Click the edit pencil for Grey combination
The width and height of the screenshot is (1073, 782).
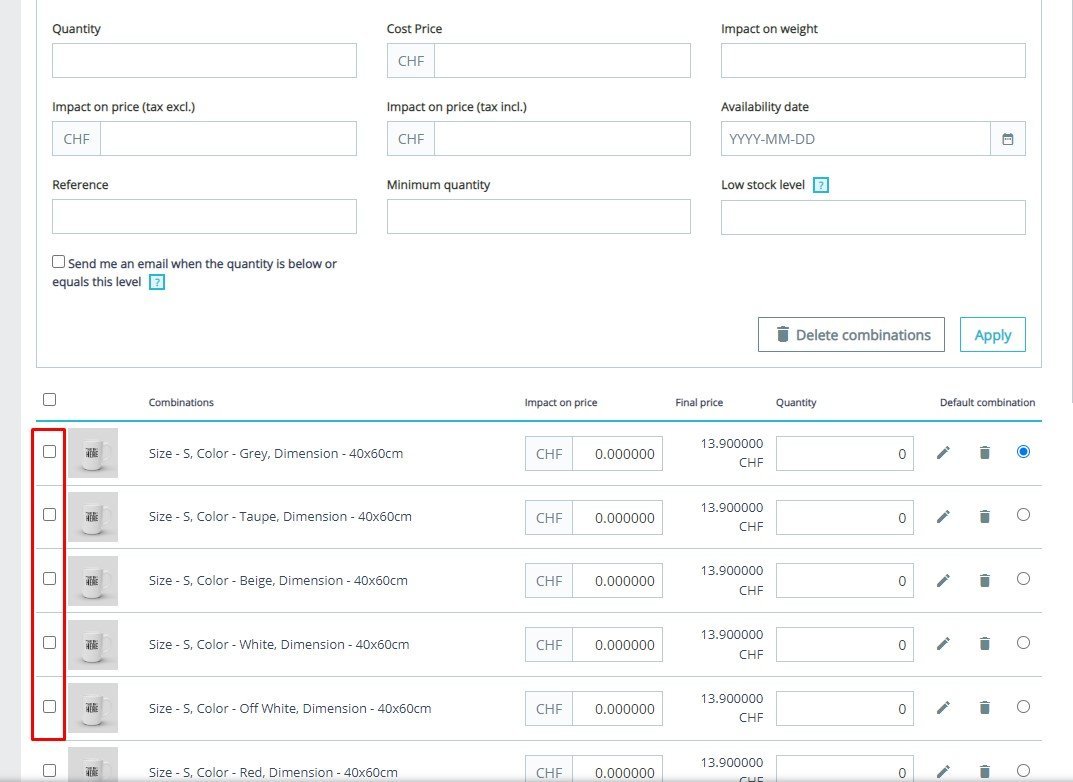click(x=943, y=453)
